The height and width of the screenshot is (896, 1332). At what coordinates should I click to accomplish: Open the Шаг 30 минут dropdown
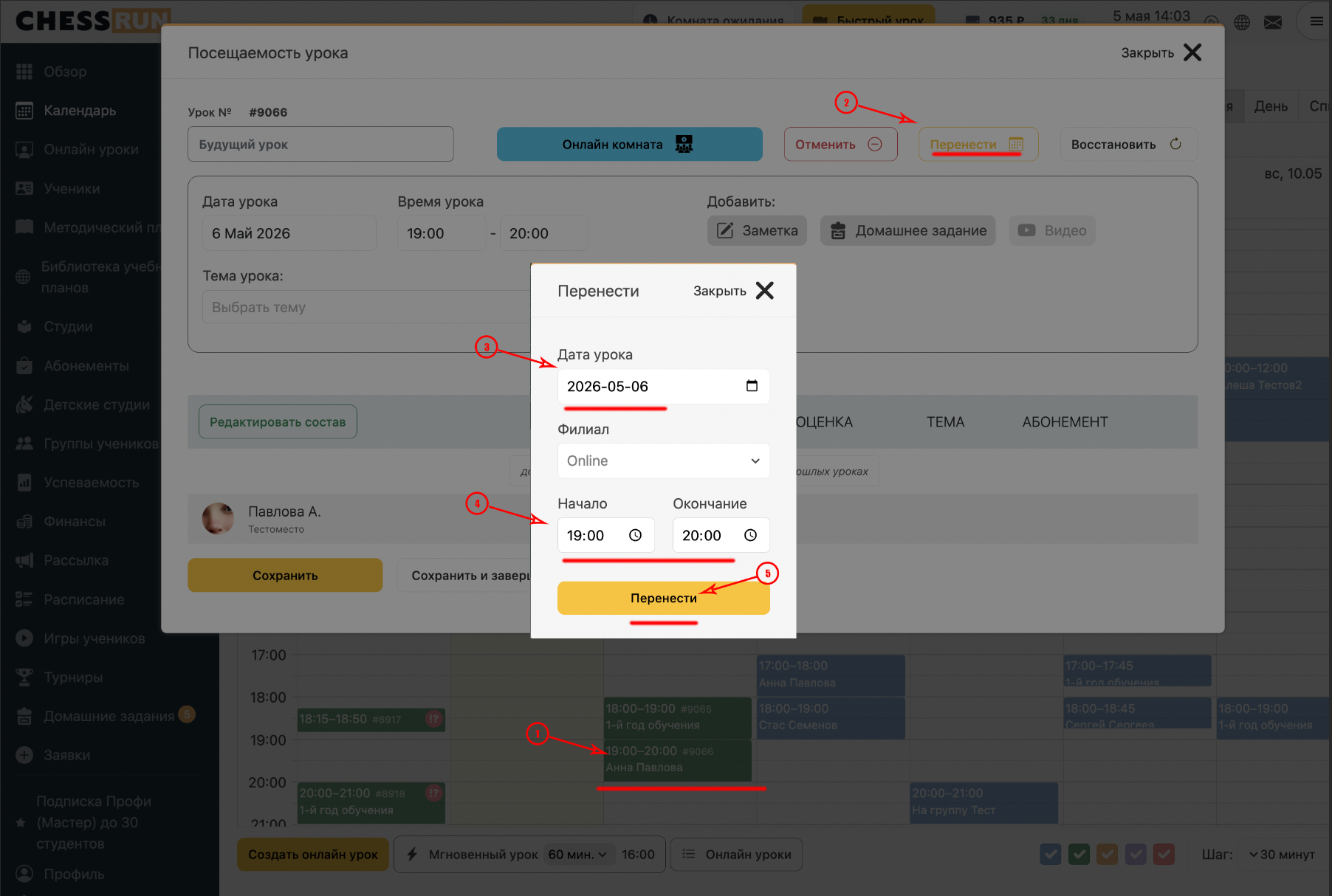1283,854
